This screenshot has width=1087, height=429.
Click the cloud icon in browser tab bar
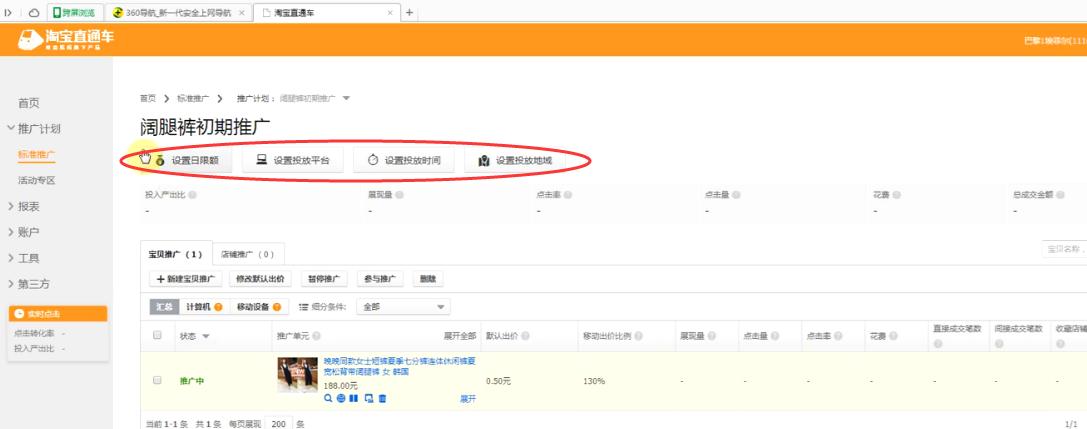click(x=33, y=12)
